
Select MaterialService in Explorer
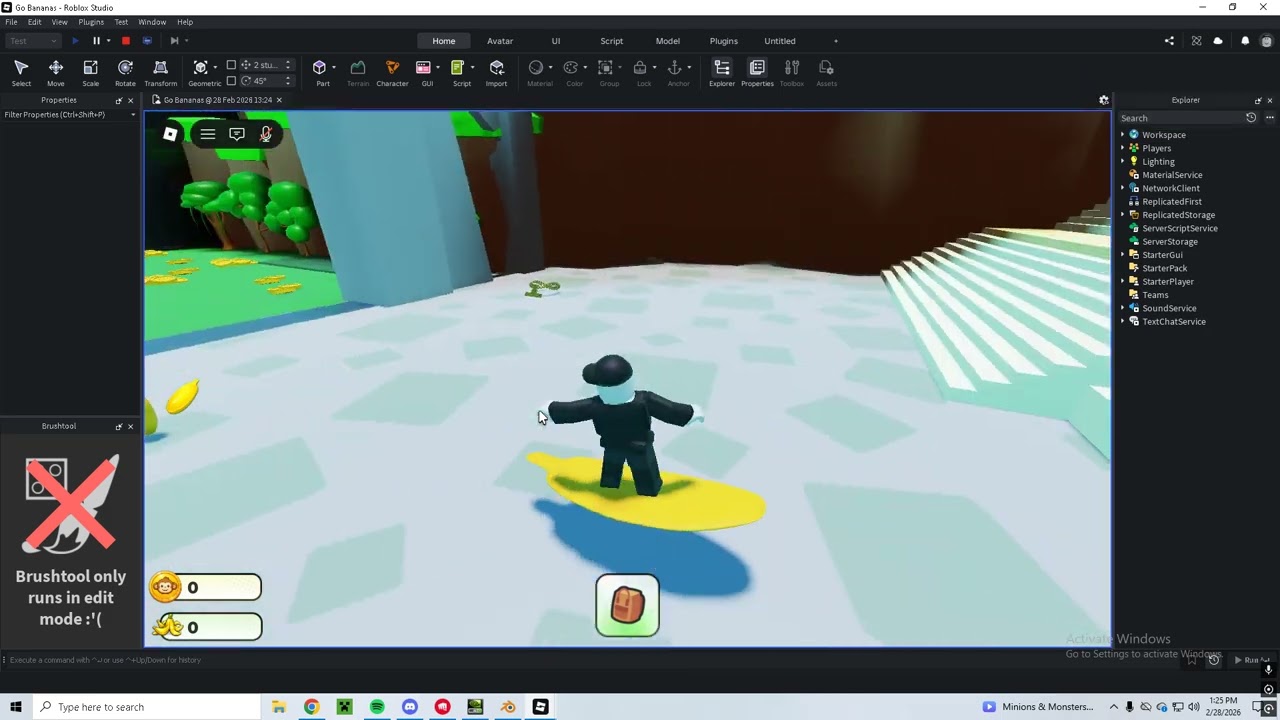click(1172, 175)
